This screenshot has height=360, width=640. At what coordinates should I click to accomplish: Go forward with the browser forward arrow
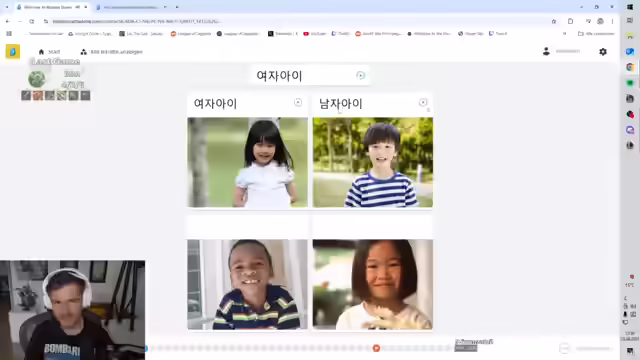tap(20, 21)
